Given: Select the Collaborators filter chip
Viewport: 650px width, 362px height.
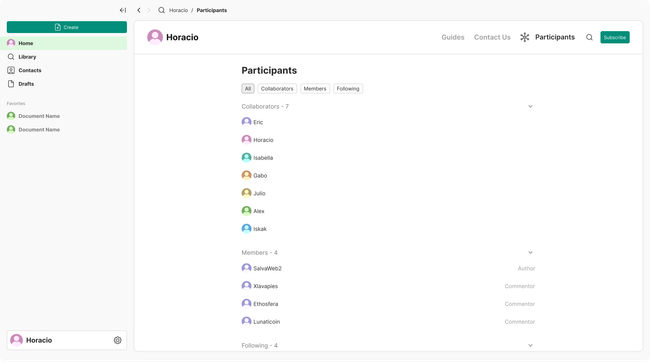Looking at the screenshot, I should [x=277, y=89].
